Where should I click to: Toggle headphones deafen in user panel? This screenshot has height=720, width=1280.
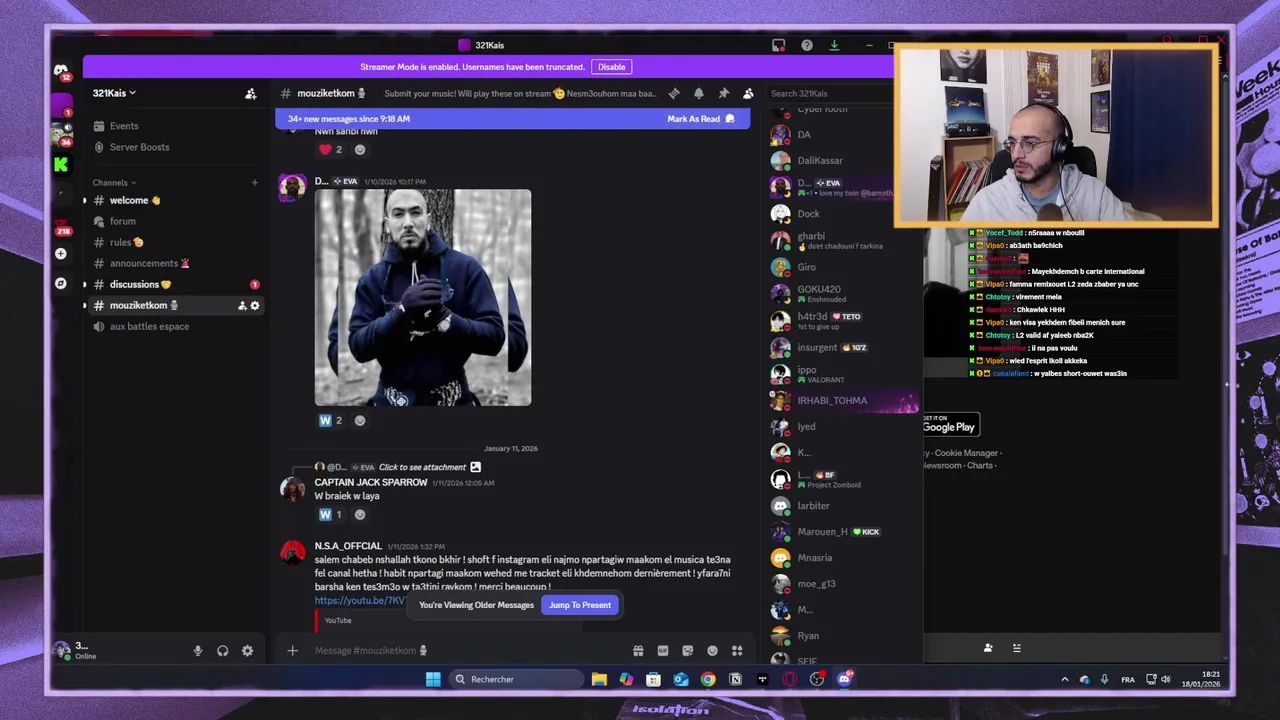click(222, 651)
